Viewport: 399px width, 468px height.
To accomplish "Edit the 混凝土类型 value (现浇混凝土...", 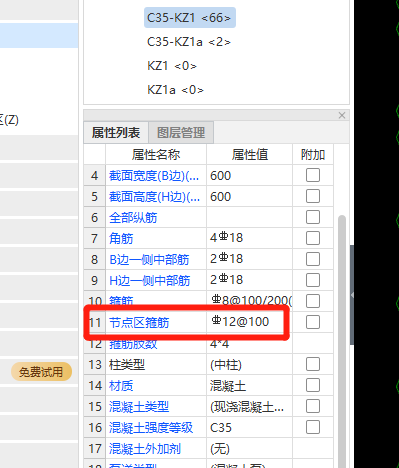I will coord(250,406).
